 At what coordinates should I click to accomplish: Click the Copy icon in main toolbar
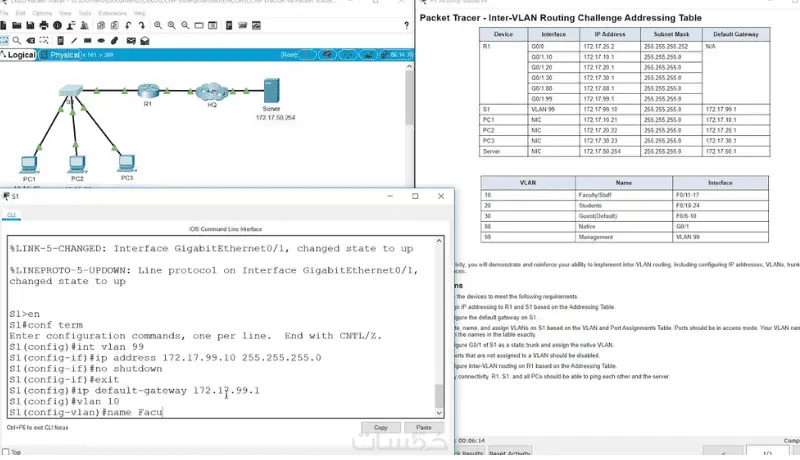point(101,25)
